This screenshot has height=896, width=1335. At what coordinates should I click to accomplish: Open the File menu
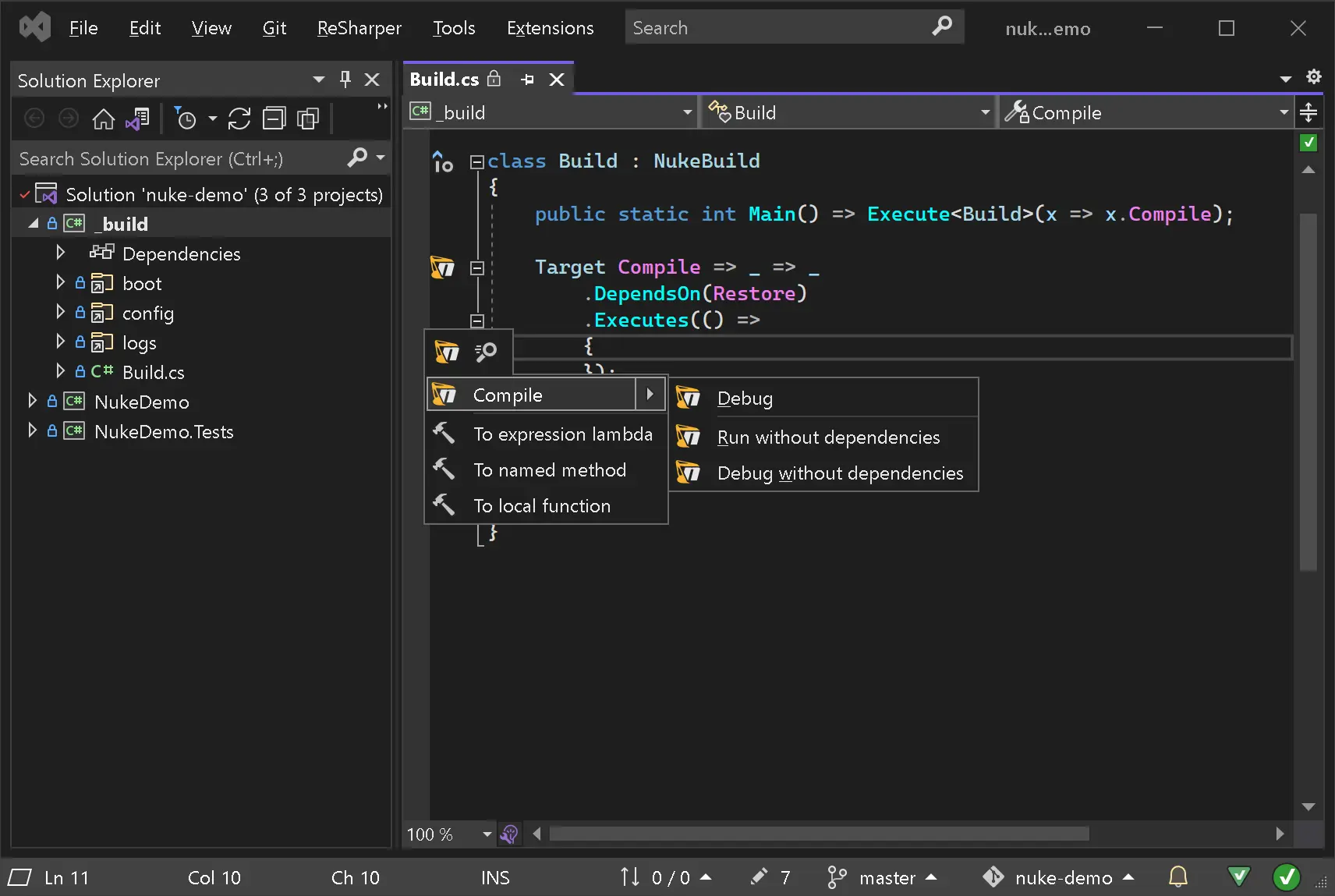coord(83,28)
